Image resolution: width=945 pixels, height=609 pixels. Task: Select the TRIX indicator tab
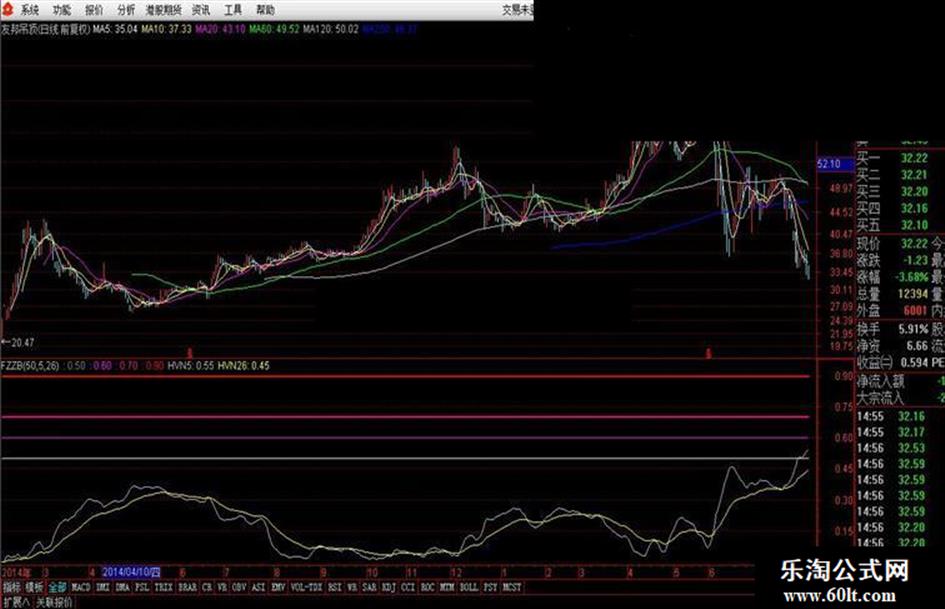click(x=164, y=587)
